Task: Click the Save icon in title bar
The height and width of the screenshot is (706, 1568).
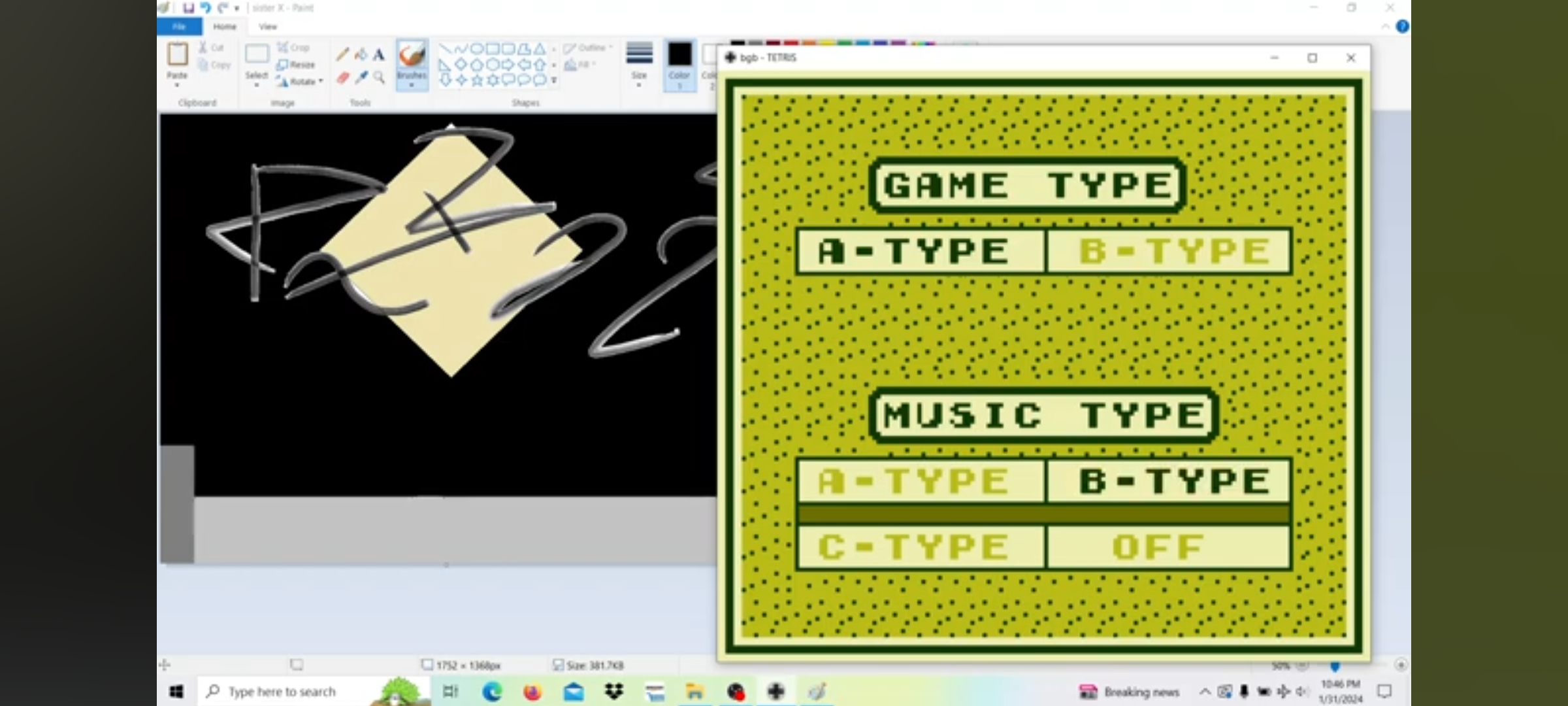Action: pos(189,8)
